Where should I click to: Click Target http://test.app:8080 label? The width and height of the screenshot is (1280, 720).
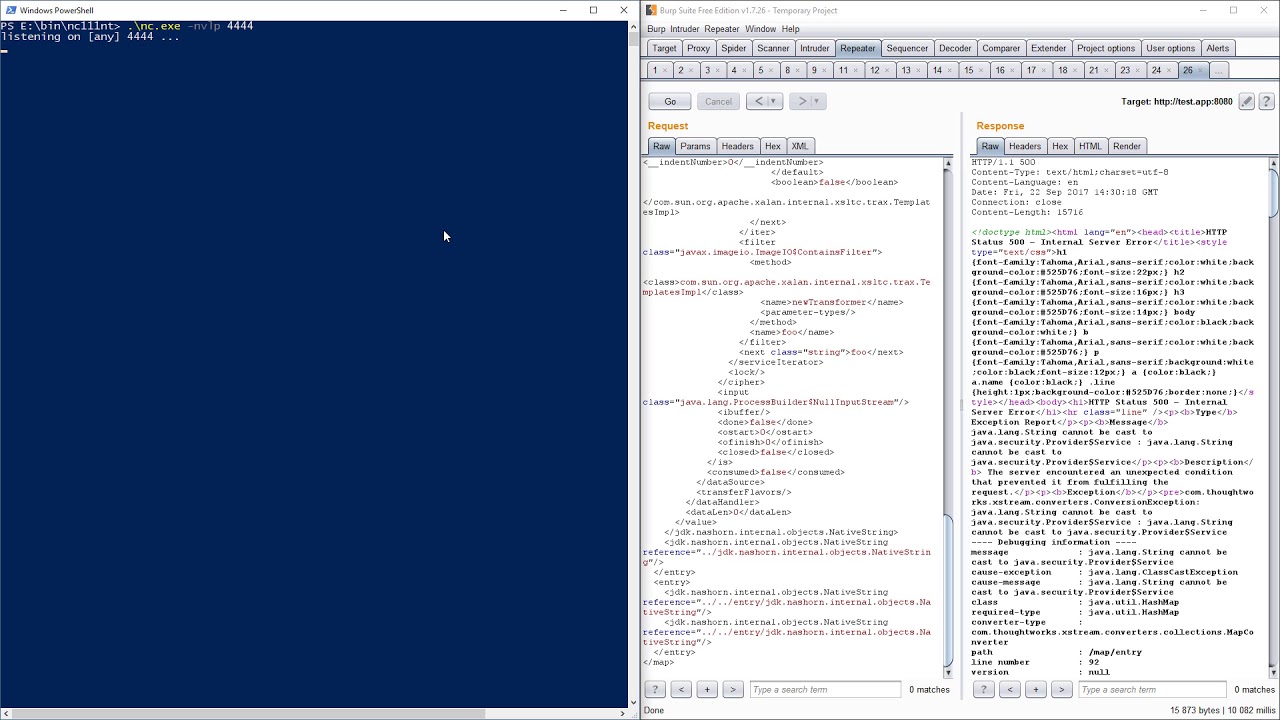[x=1177, y=101]
